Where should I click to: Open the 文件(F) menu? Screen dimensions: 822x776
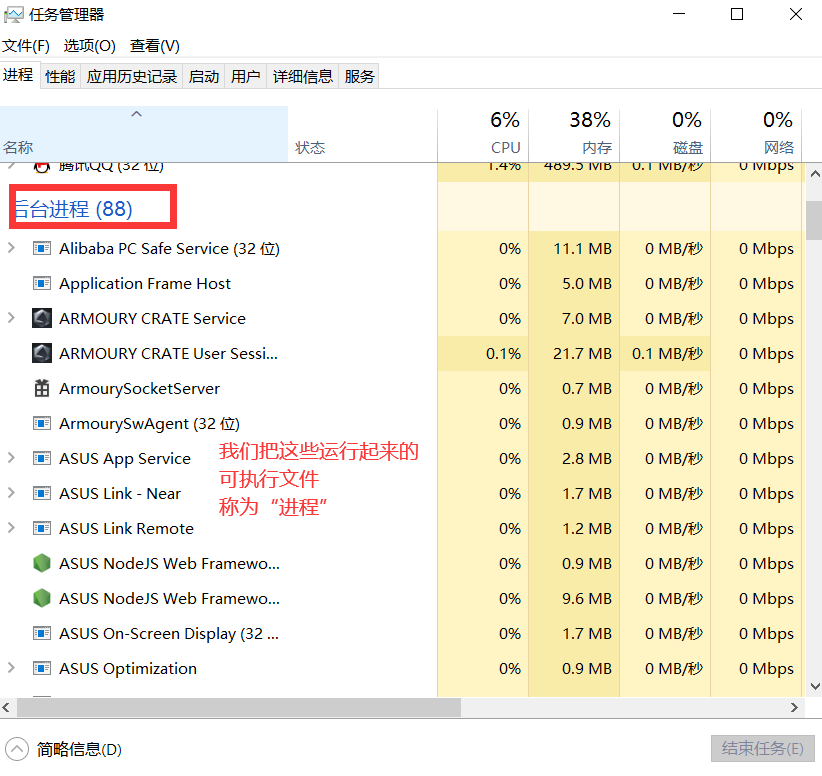click(x=26, y=46)
